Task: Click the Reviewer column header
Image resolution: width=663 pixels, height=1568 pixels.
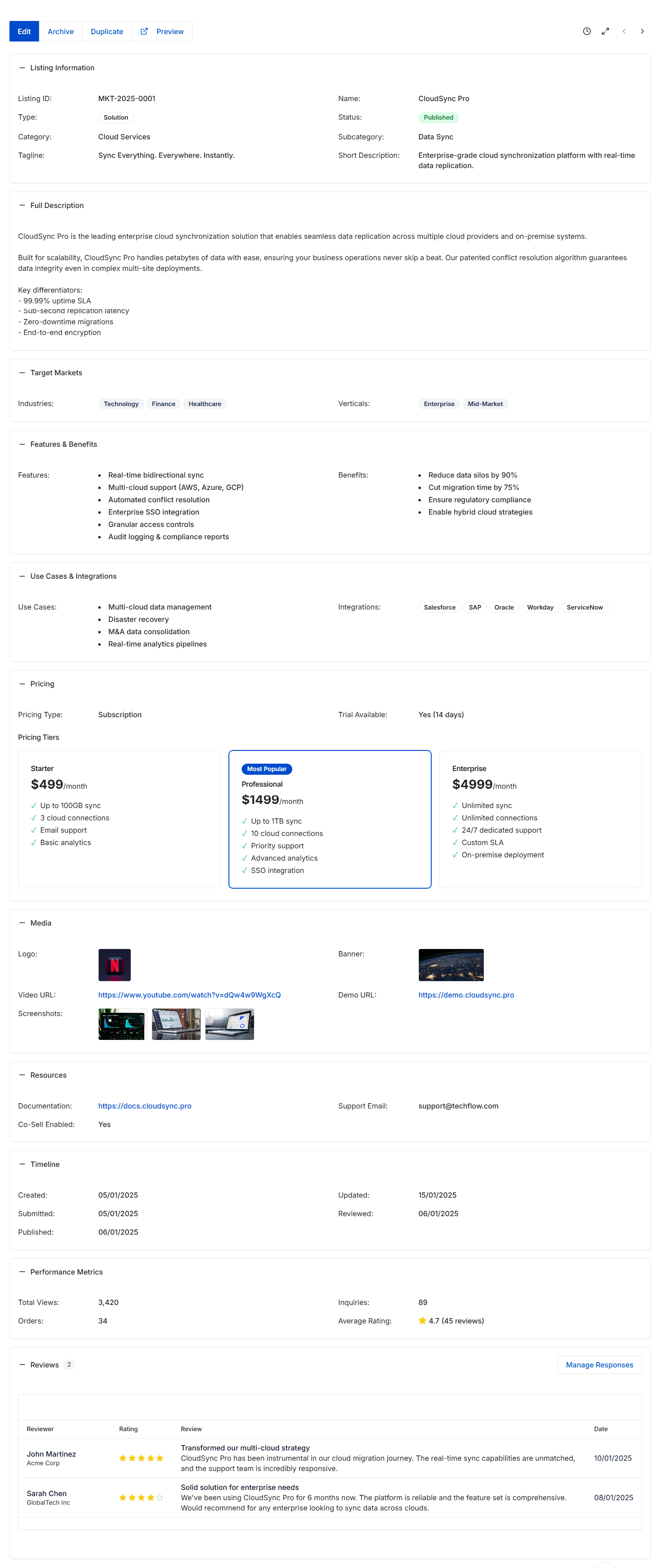Action: (x=40, y=1429)
